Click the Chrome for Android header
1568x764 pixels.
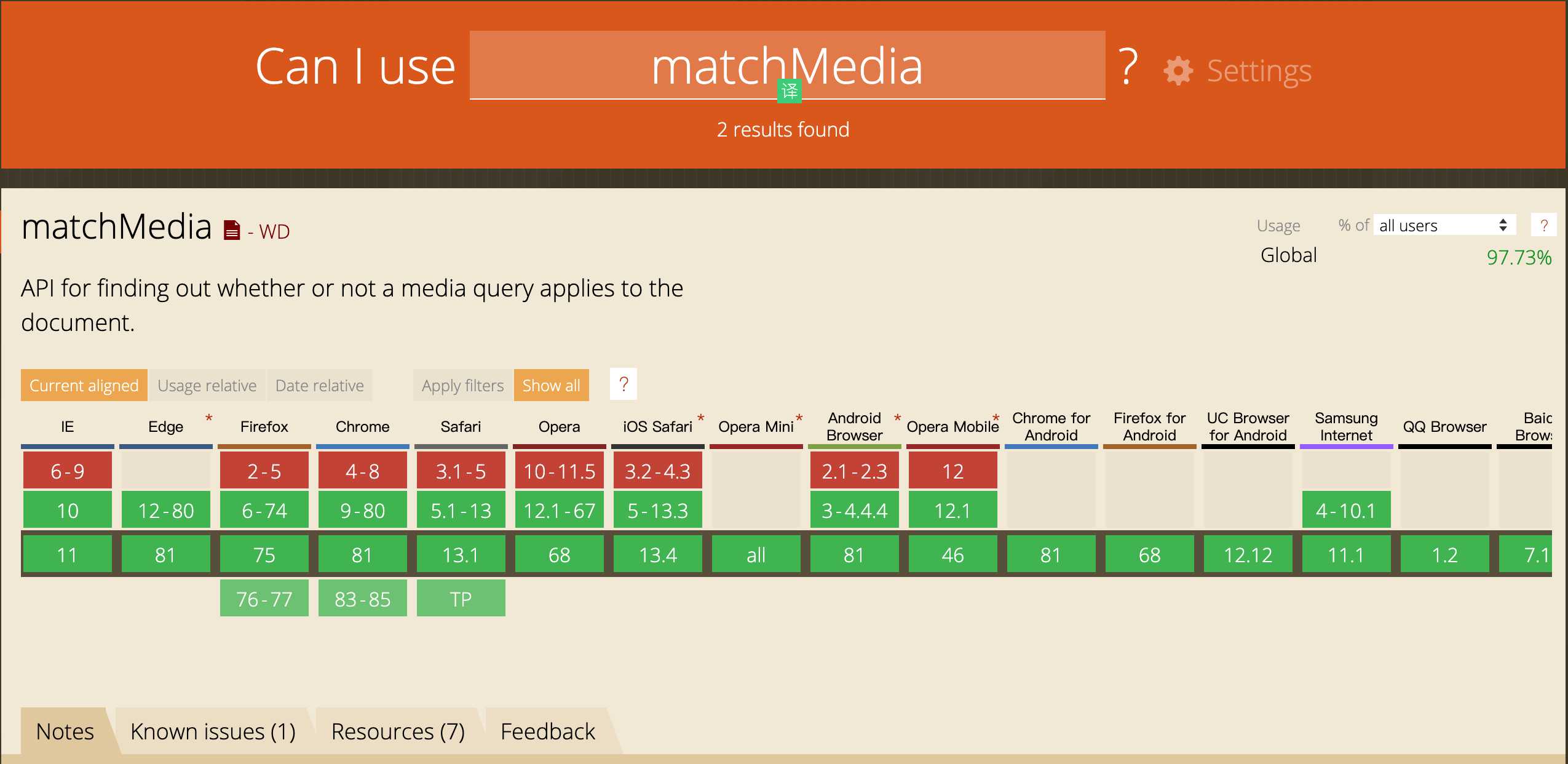pyautogui.click(x=1051, y=426)
